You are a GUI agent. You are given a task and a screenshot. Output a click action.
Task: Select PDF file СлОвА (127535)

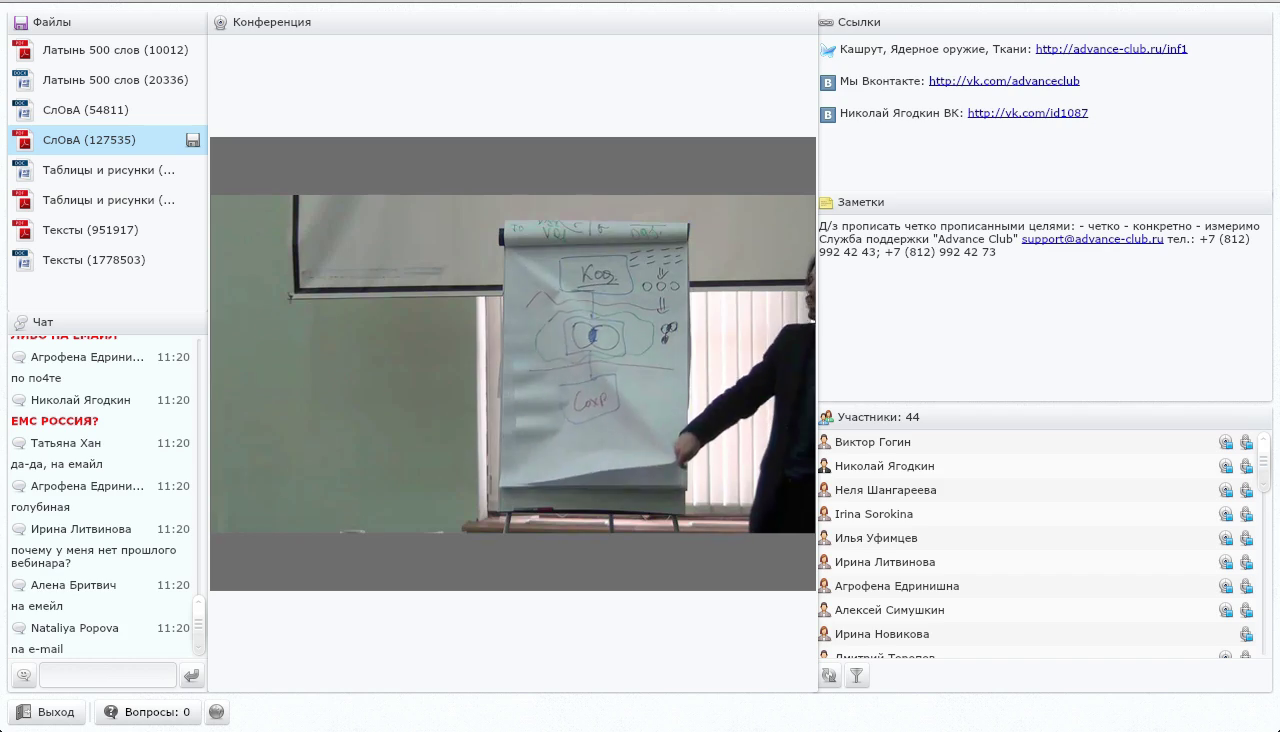click(x=107, y=140)
